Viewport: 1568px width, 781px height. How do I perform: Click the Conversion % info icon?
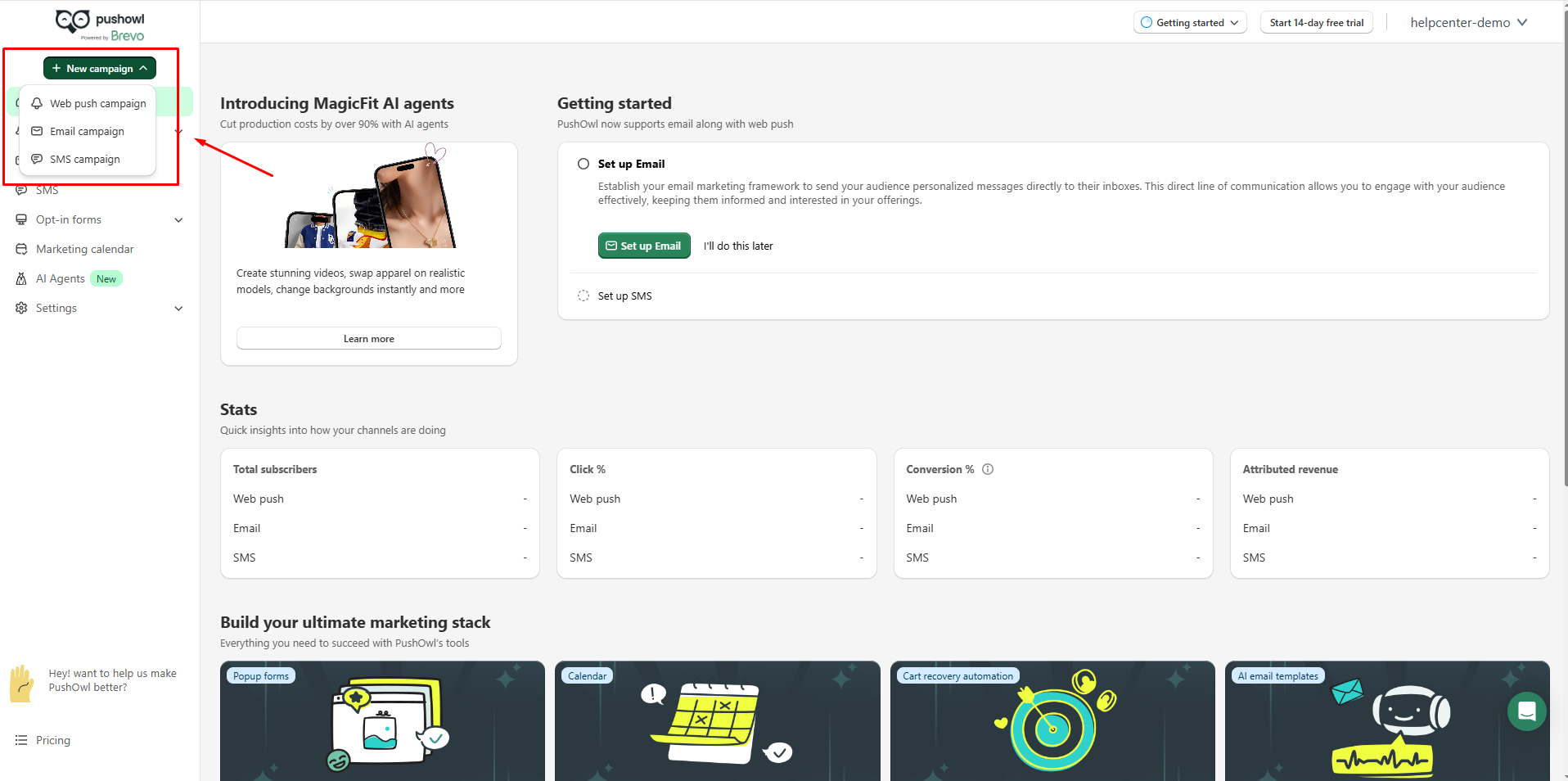point(988,469)
